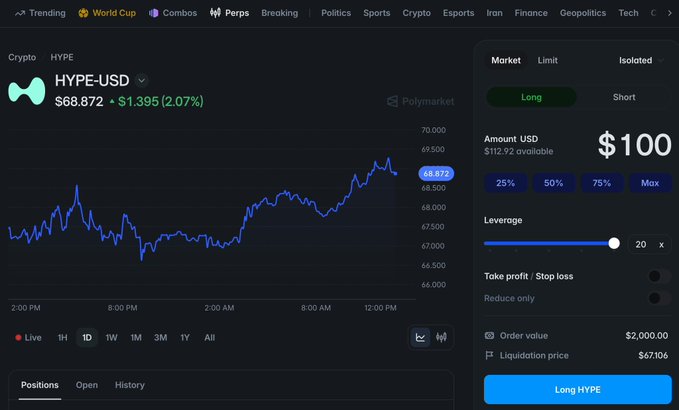Open the Combos category

pos(173,13)
